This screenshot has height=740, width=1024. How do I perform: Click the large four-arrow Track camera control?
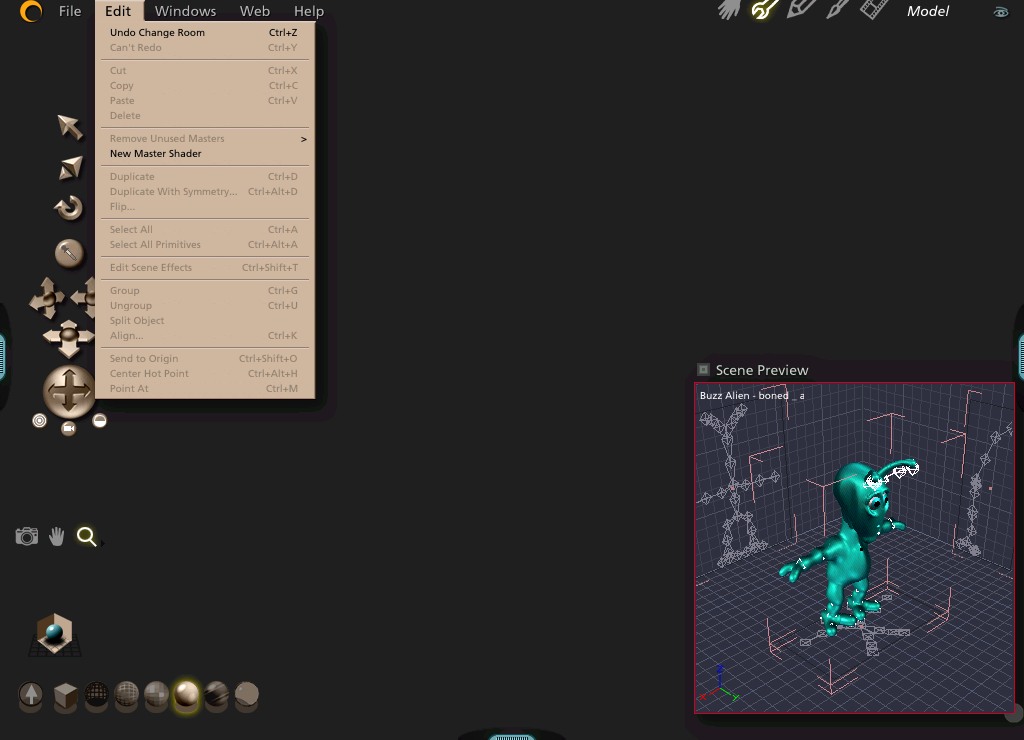(69, 391)
